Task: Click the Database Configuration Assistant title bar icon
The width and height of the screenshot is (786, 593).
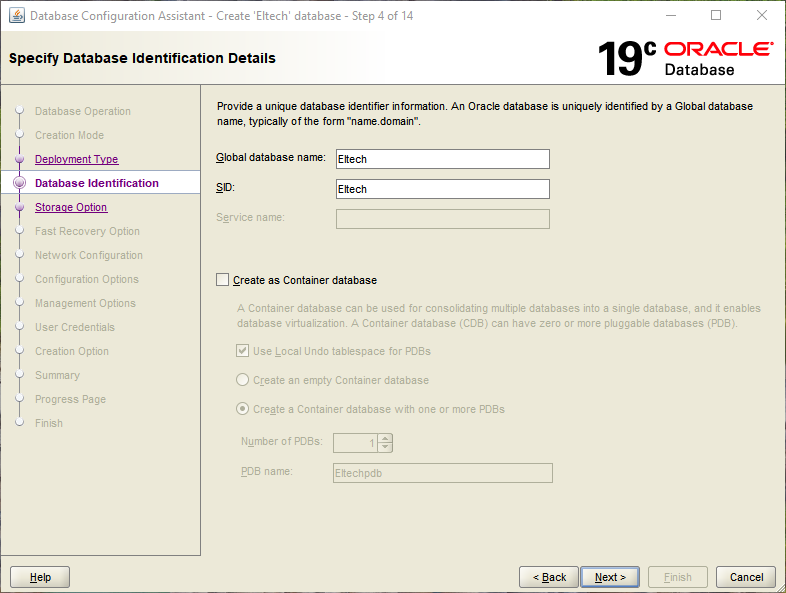Action: (x=16, y=16)
